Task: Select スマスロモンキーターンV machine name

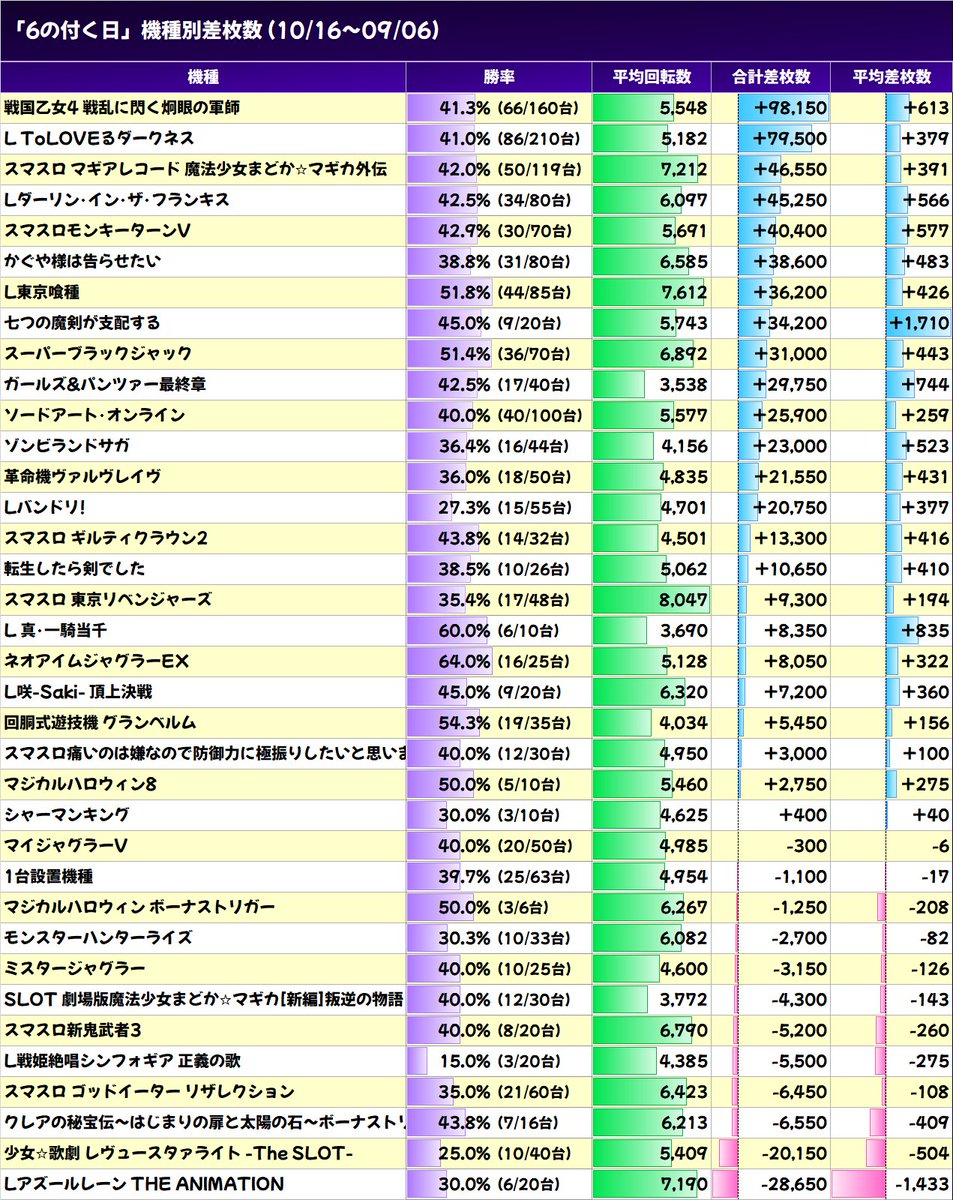Action: click(97, 231)
